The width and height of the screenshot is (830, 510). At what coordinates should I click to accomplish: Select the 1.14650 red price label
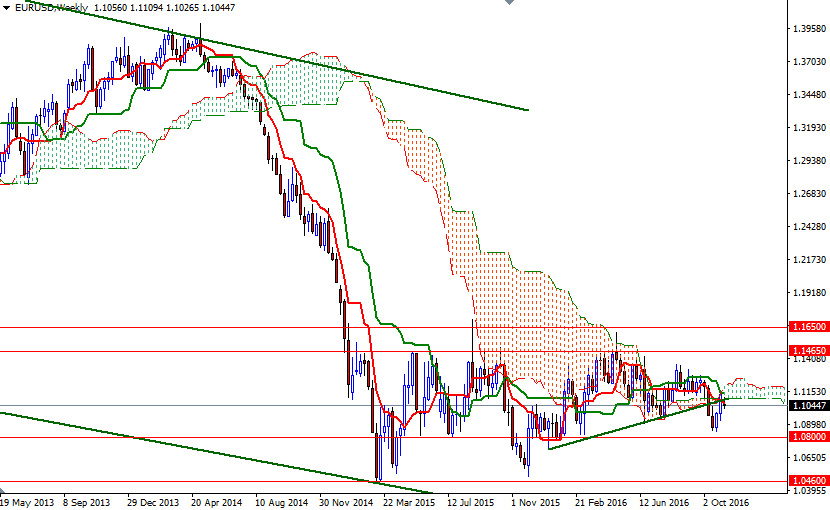809,351
